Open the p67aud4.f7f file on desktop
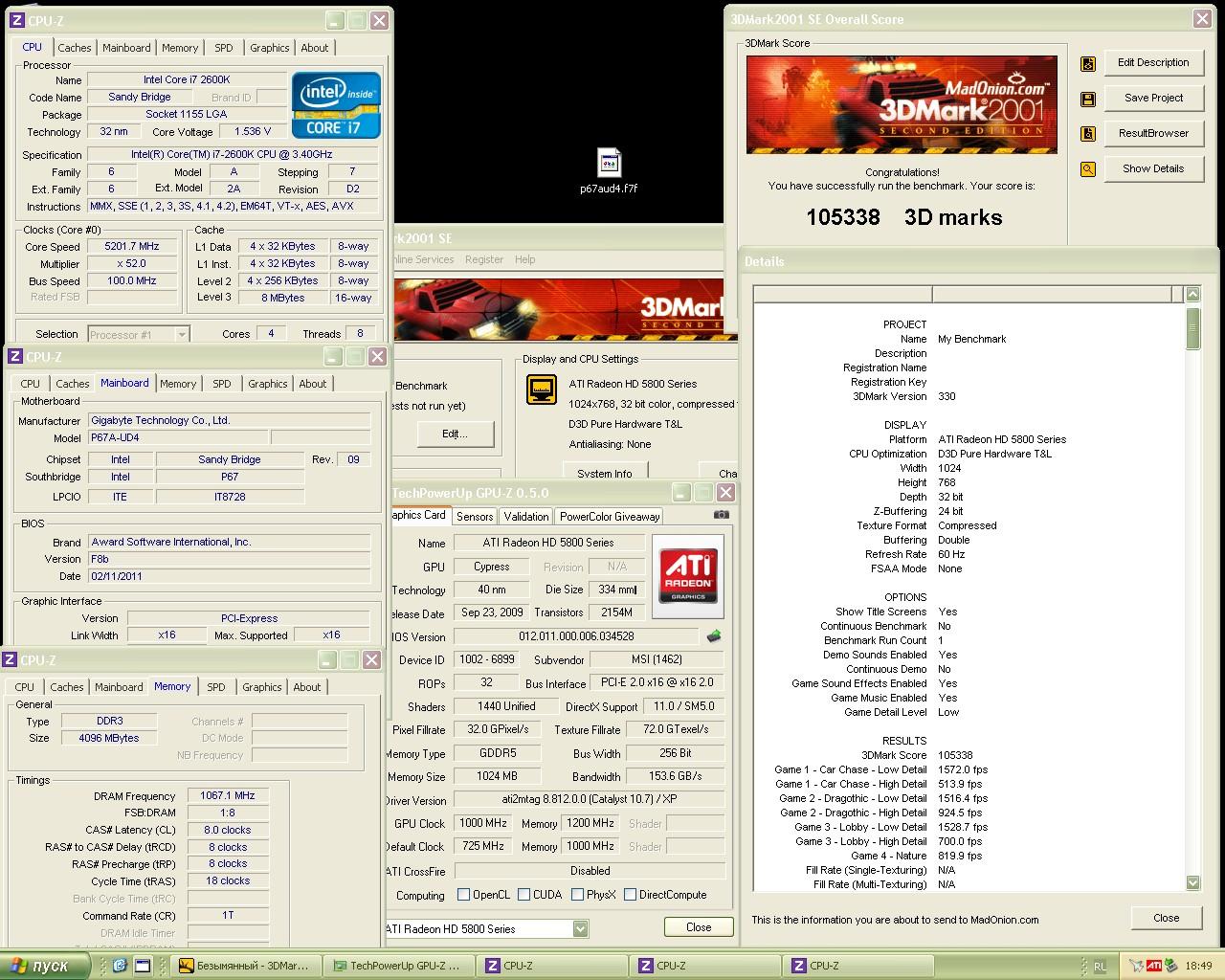1225x980 pixels. click(x=609, y=170)
